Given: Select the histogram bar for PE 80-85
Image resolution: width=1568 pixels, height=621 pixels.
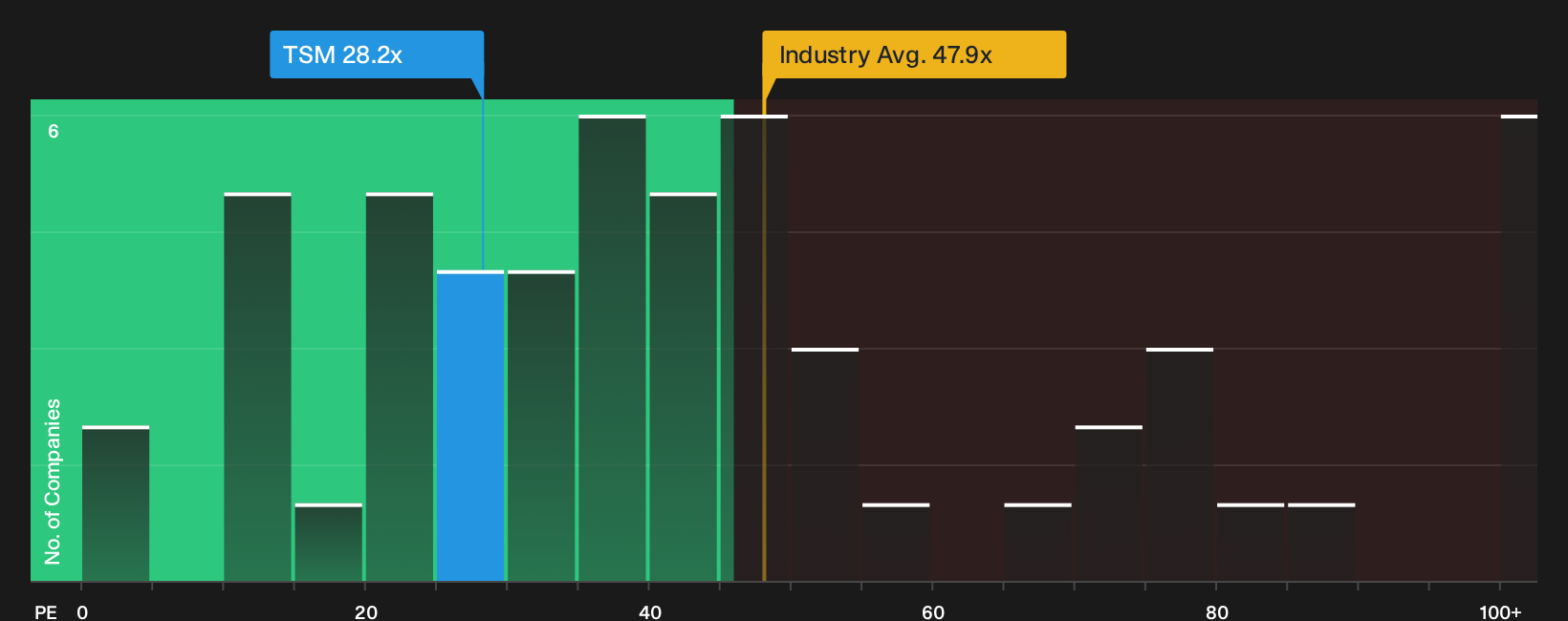Looking at the screenshot, I should click(x=1251, y=543).
